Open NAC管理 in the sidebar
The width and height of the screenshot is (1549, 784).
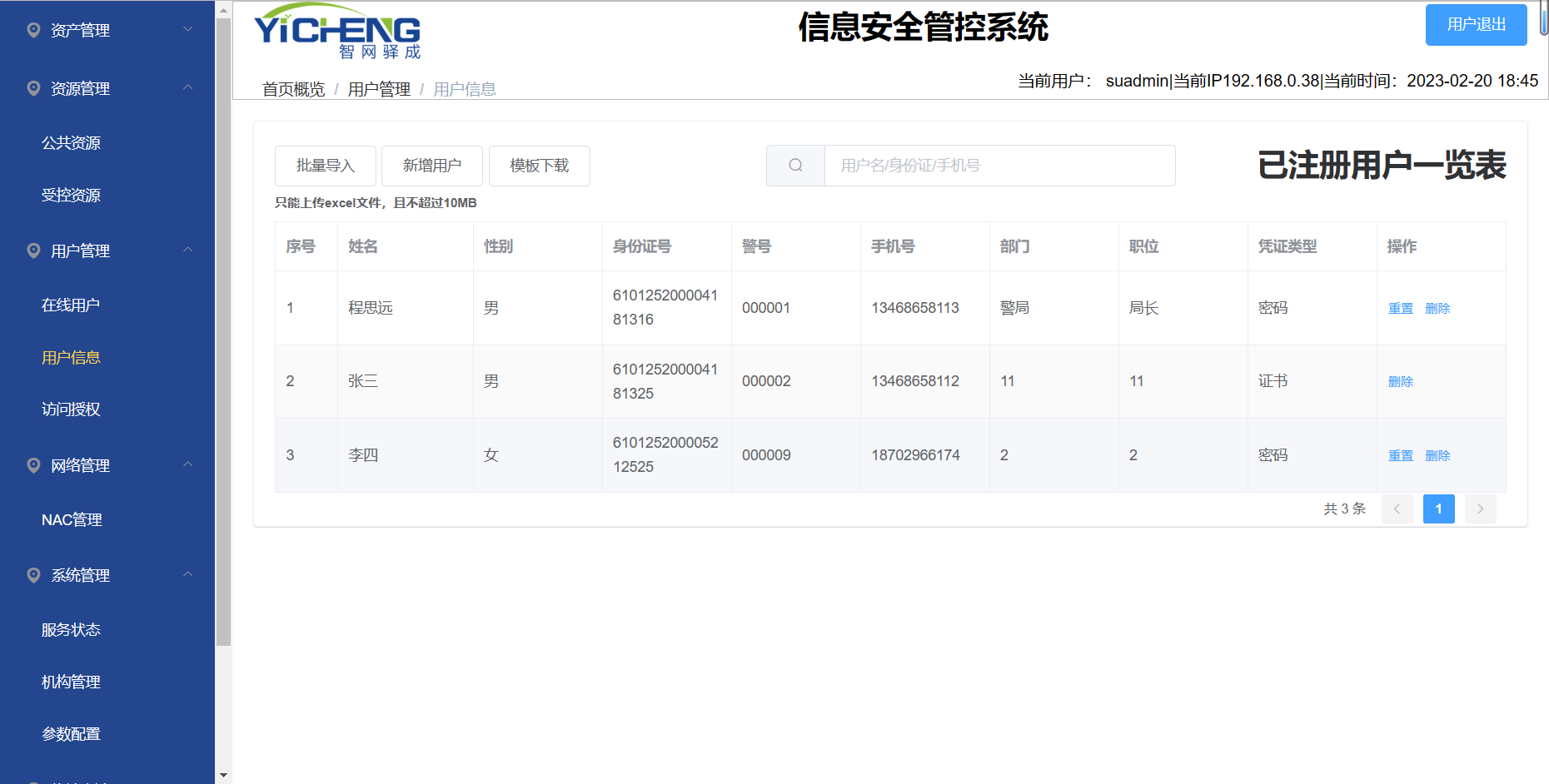72,520
